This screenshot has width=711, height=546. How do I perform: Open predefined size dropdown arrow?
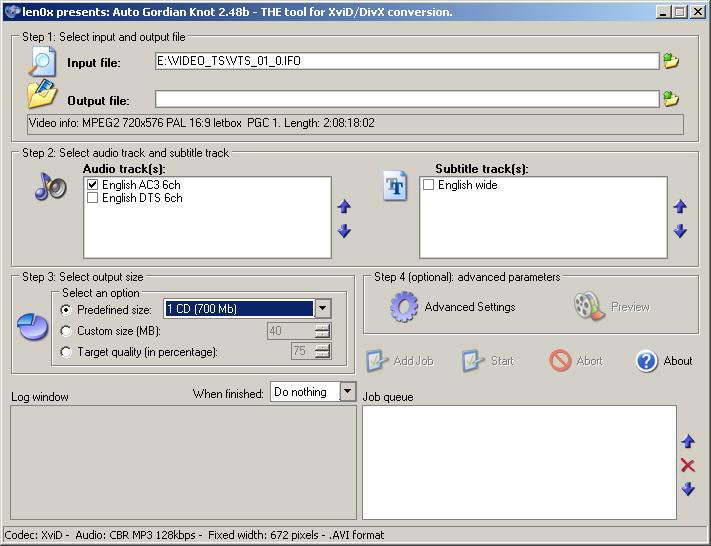tap(322, 309)
